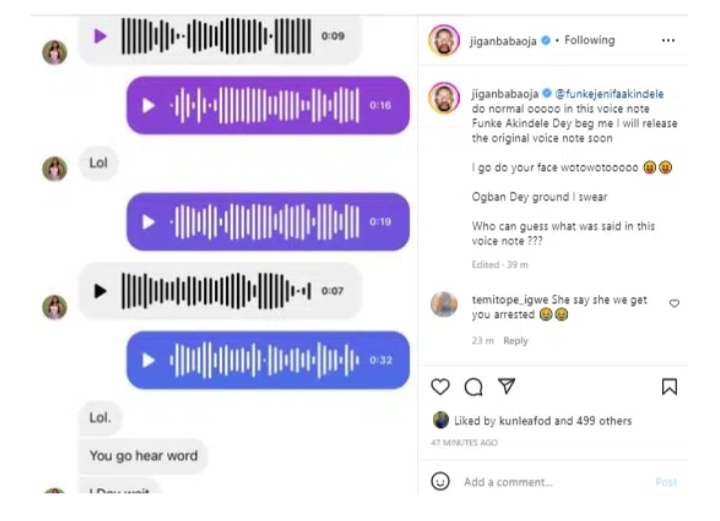Play the 0:09 voice note
This screenshot has width=720, height=521.
coord(100,36)
